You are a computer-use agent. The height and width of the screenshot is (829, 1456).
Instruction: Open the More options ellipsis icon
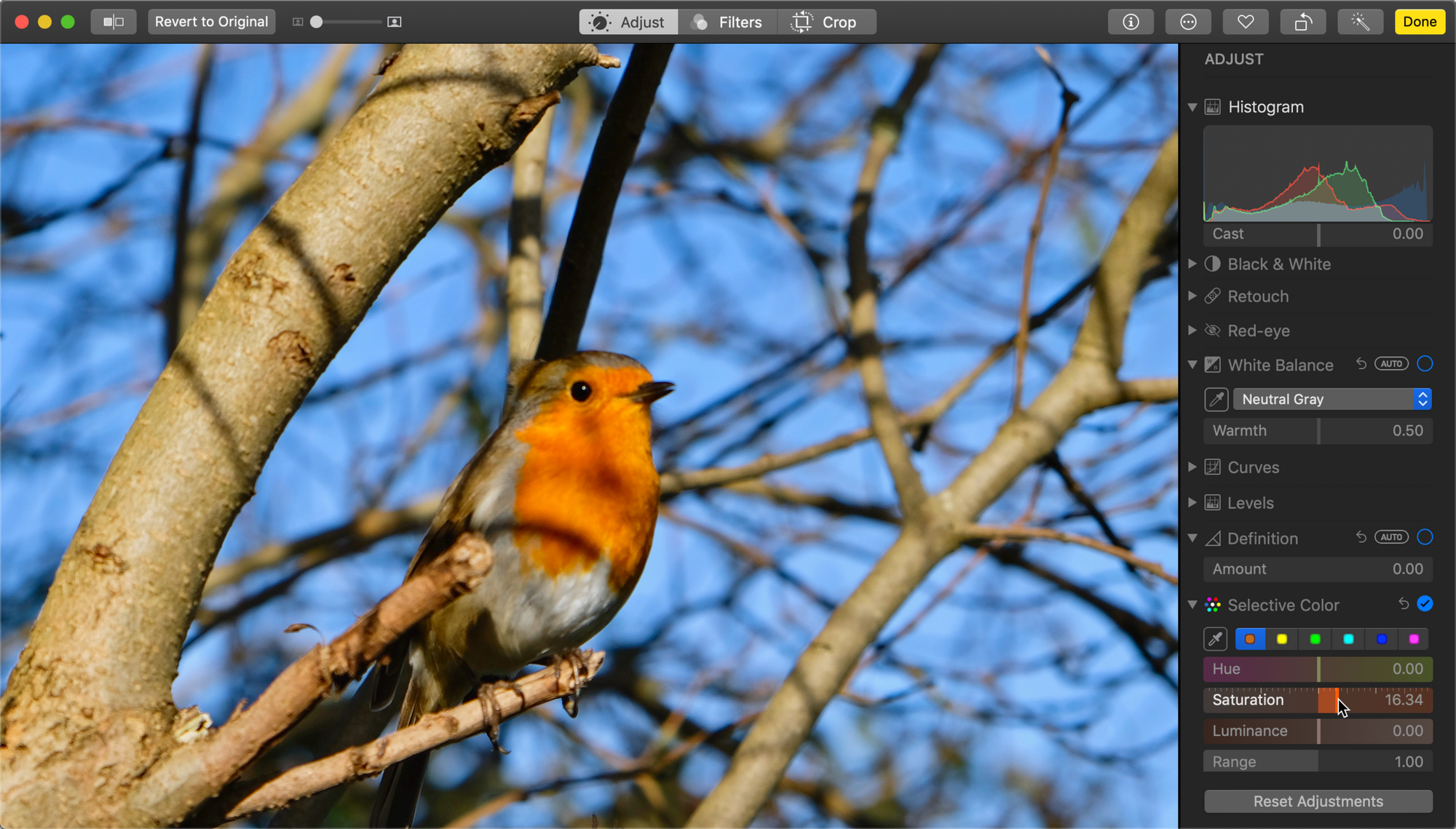(x=1188, y=22)
